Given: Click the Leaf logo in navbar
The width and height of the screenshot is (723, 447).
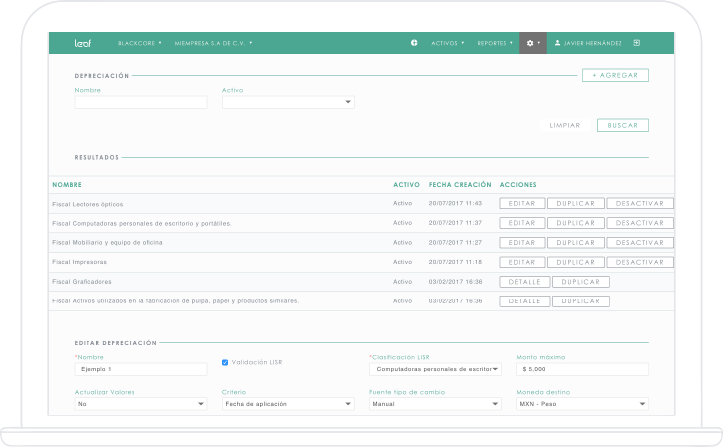Looking at the screenshot, I should [x=83, y=44].
